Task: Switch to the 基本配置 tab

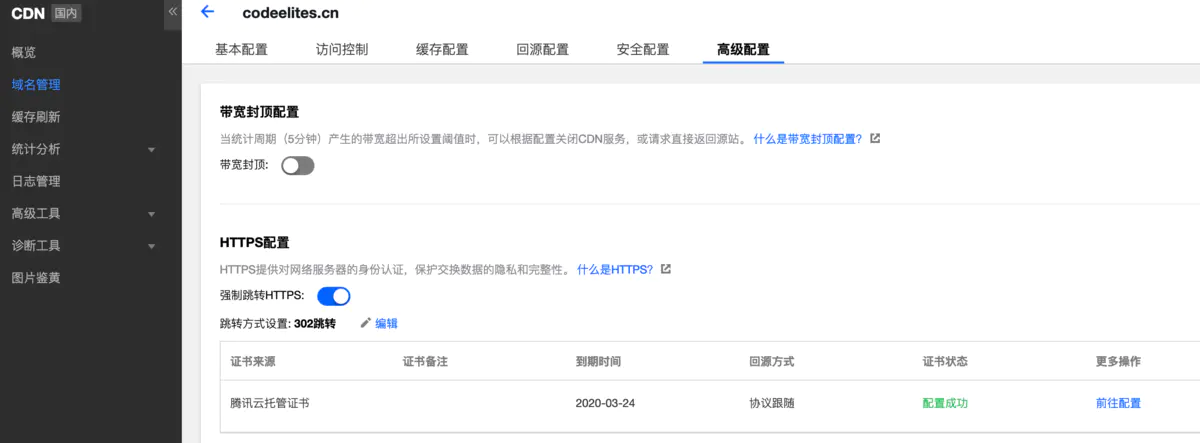Action: coord(241,49)
